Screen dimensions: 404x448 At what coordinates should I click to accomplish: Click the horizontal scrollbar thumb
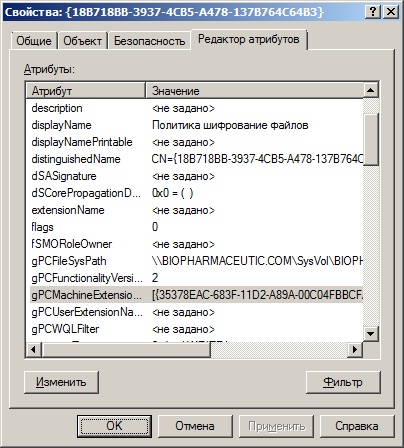click(126, 349)
